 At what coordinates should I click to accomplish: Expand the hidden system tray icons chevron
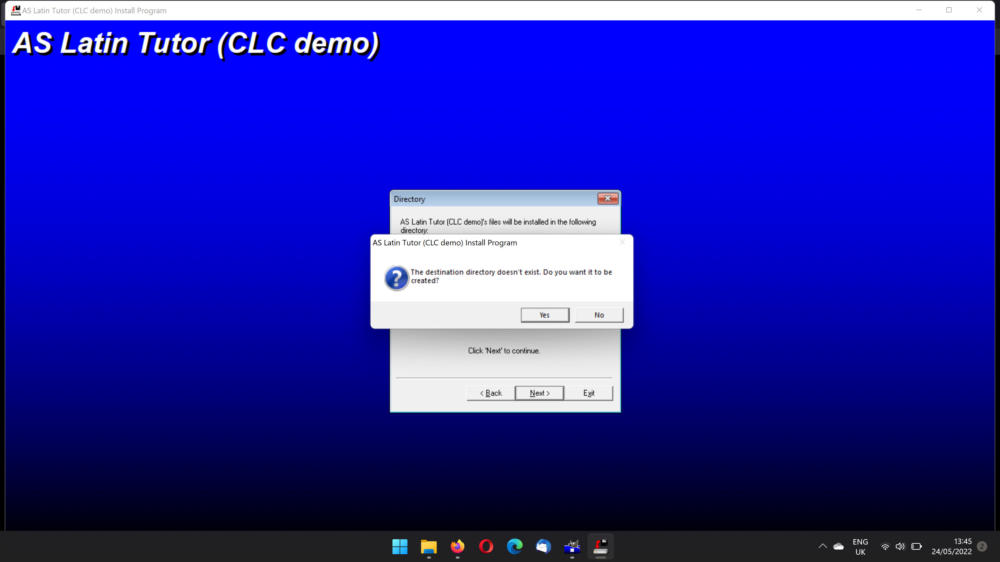pos(822,546)
